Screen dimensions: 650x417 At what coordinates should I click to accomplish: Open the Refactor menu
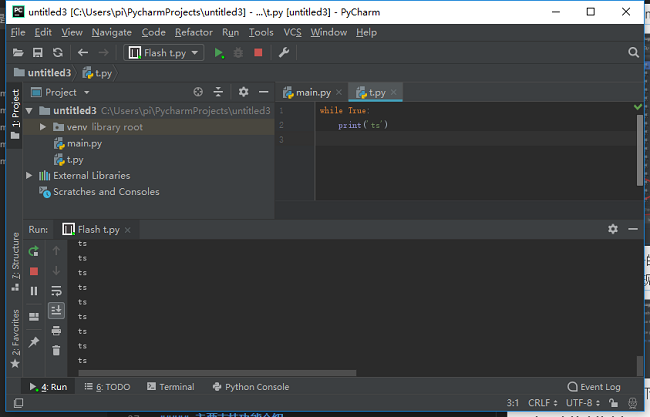(194, 32)
